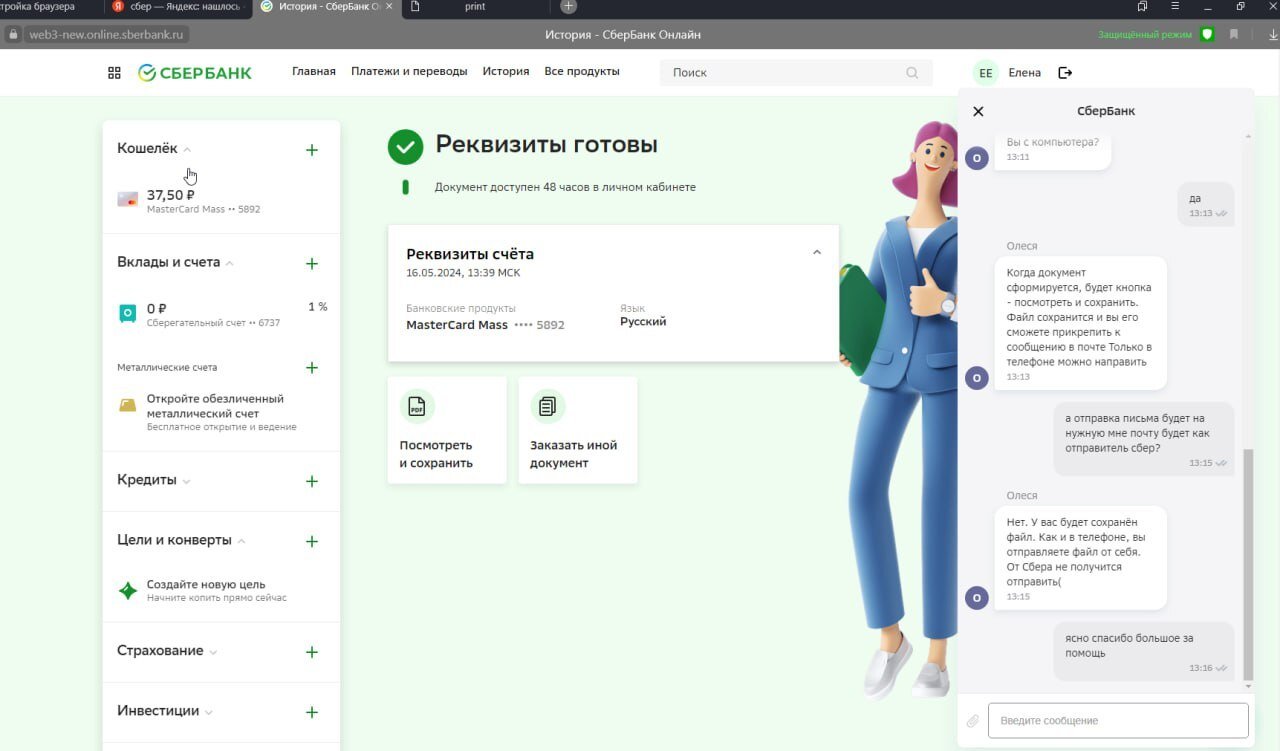Collapse the Кошелёк section
This screenshot has width=1280, height=751.
187,150
